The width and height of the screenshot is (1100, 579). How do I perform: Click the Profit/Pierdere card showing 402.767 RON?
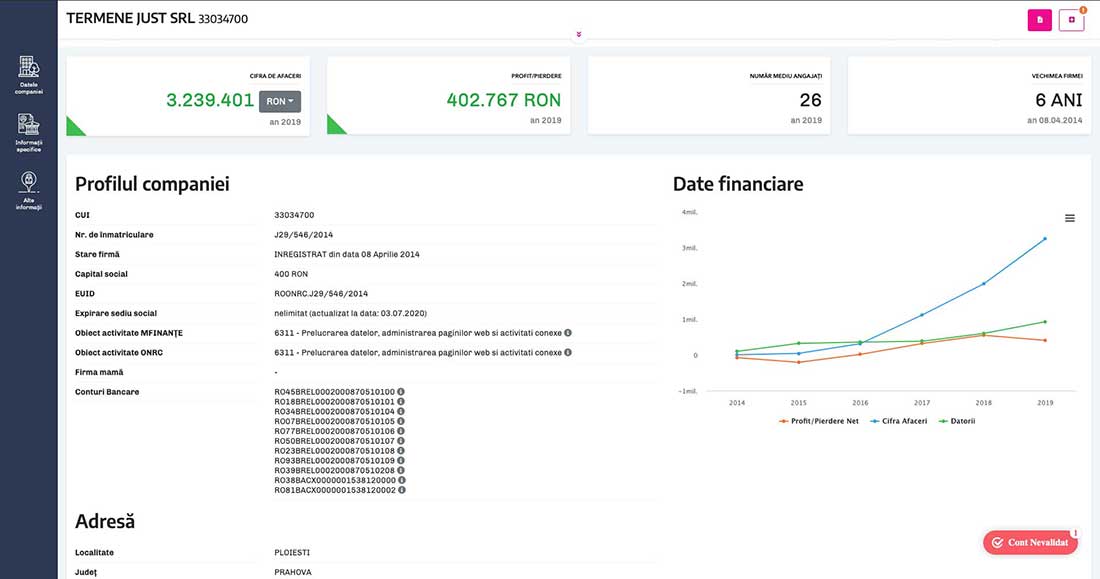tap(448, 96)
